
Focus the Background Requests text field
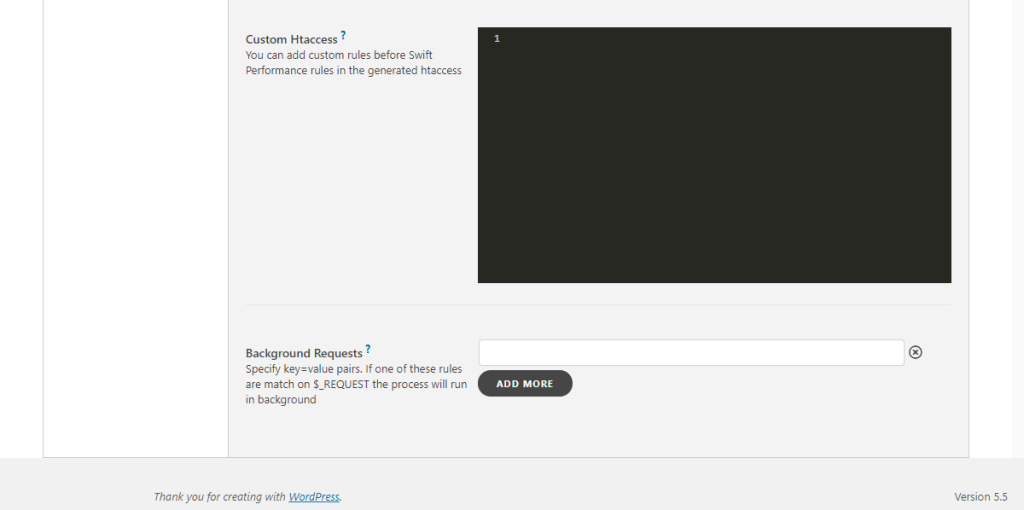click(692, 353)
